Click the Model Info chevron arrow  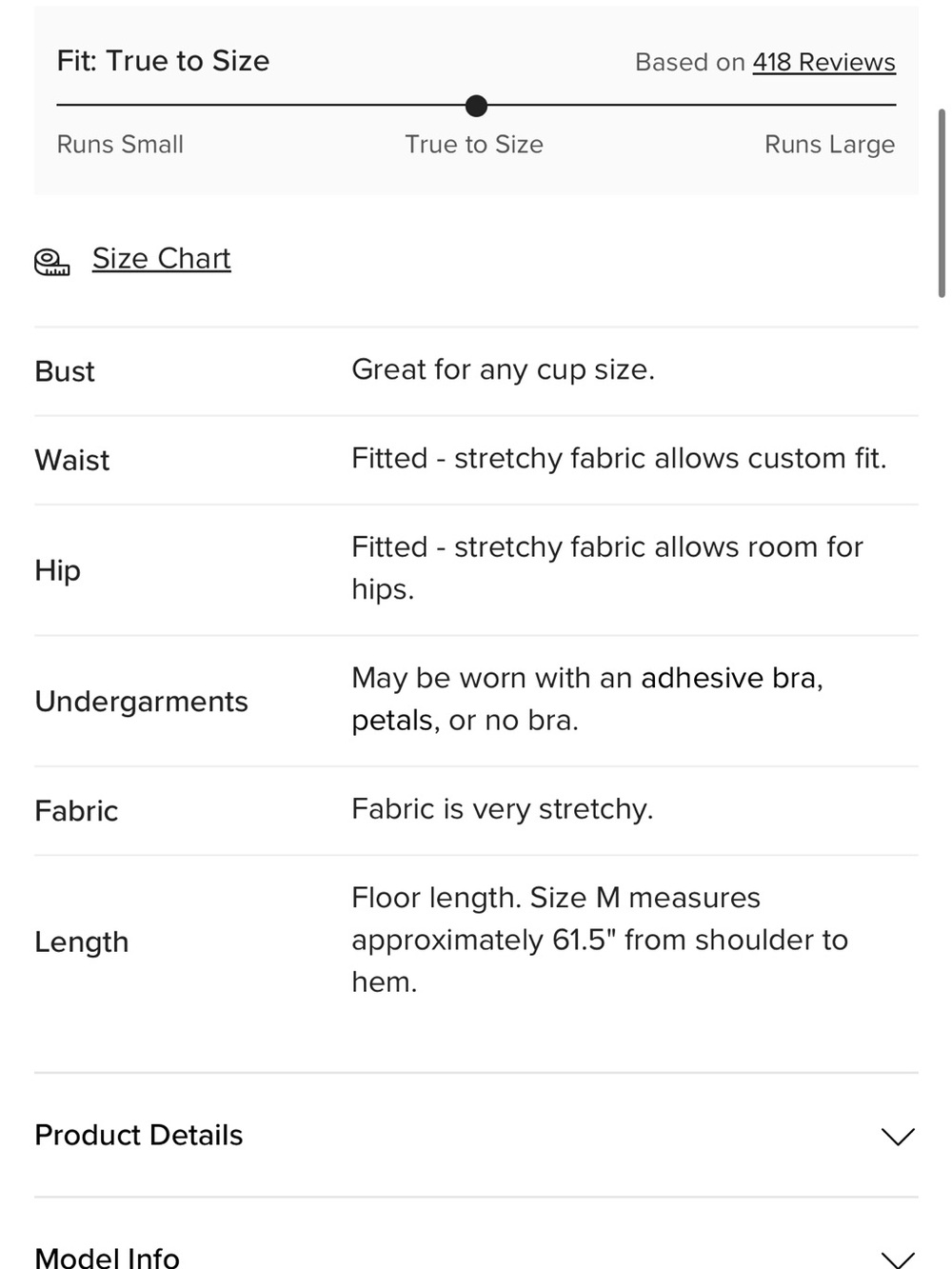897,1259
